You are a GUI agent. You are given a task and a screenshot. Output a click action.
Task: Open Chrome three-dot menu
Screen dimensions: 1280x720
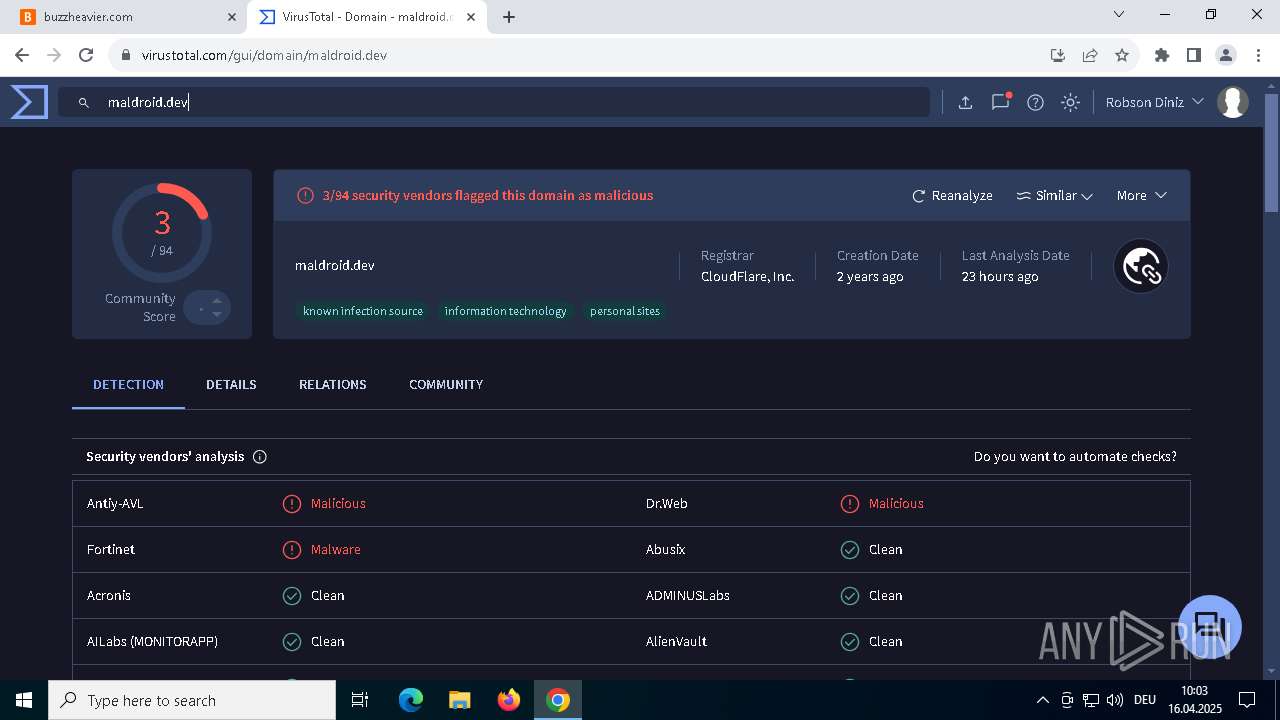coord(1258,55)
